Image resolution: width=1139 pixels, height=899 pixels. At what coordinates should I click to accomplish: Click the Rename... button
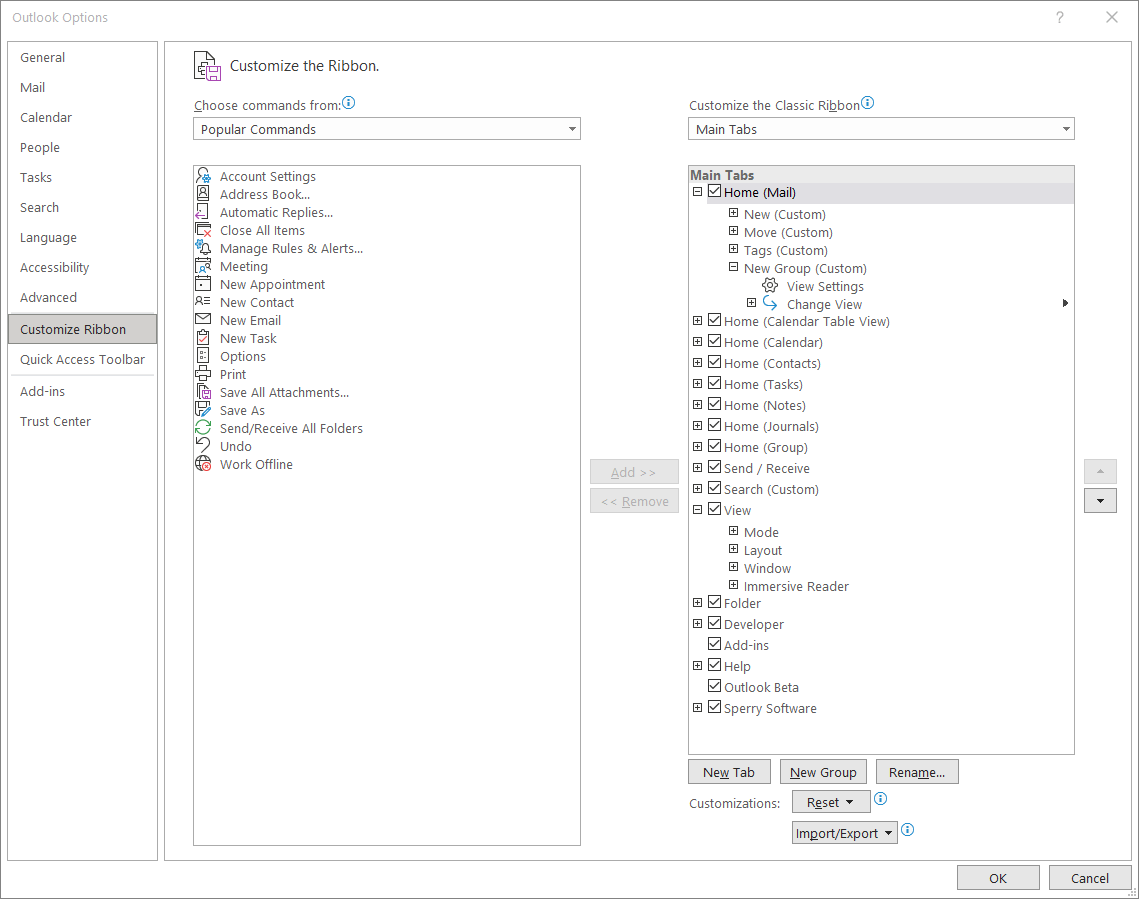(917, 772)
